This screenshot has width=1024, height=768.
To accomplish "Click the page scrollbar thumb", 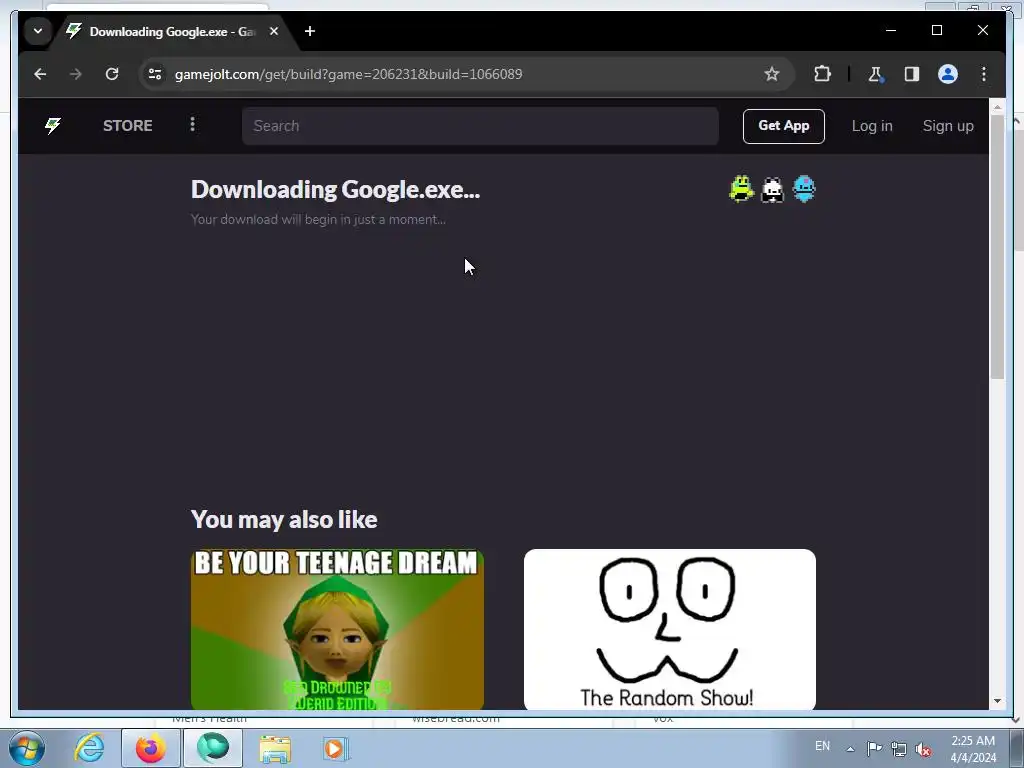I will (997, 246).
